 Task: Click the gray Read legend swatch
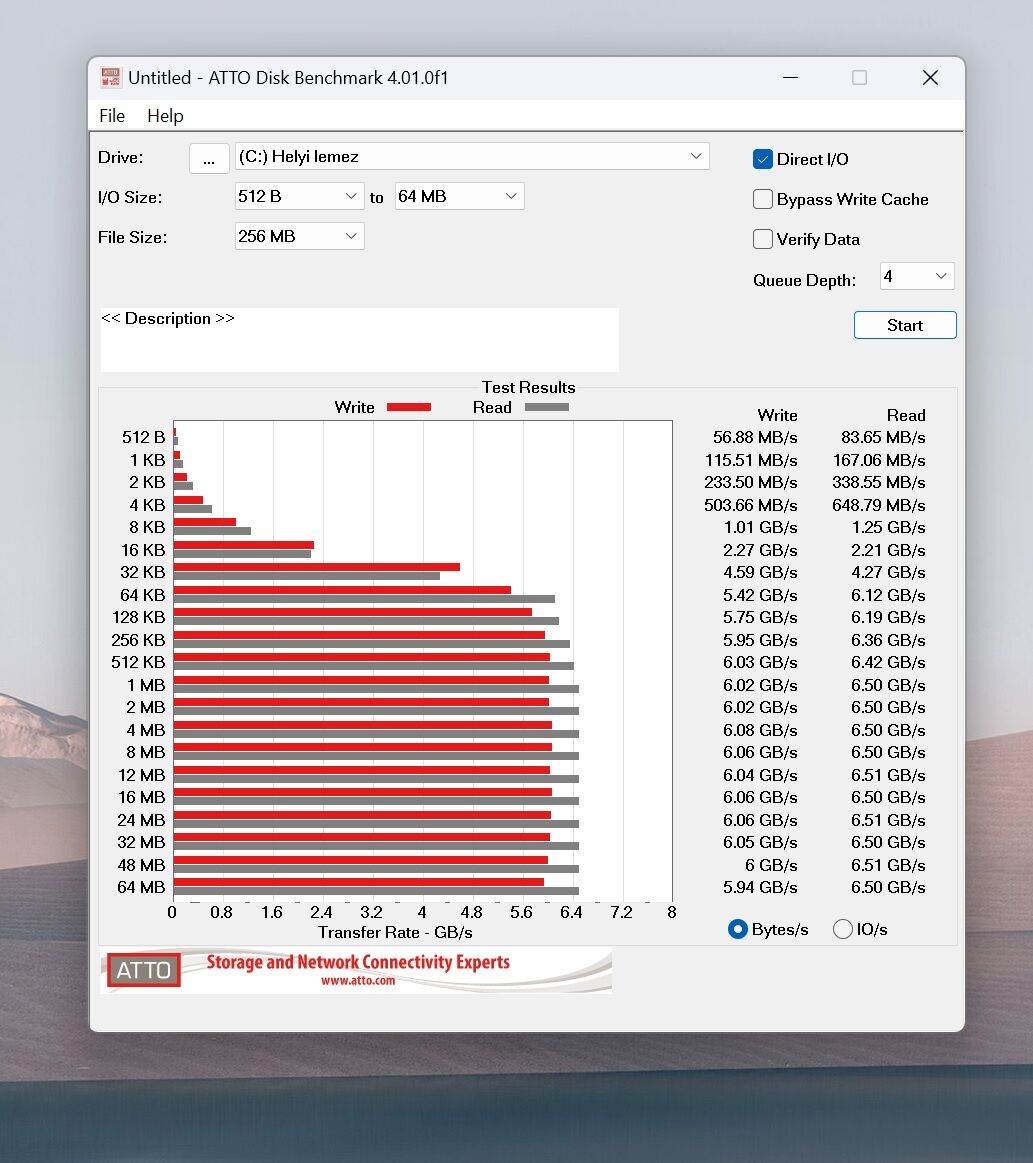click(547, 407)
